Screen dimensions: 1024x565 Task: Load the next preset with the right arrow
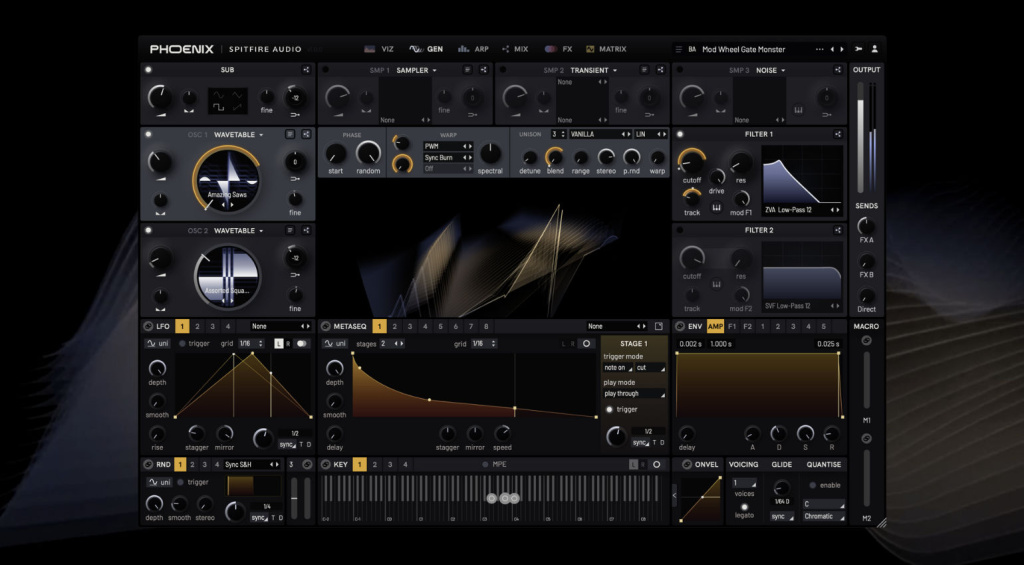tap(842, 49)
